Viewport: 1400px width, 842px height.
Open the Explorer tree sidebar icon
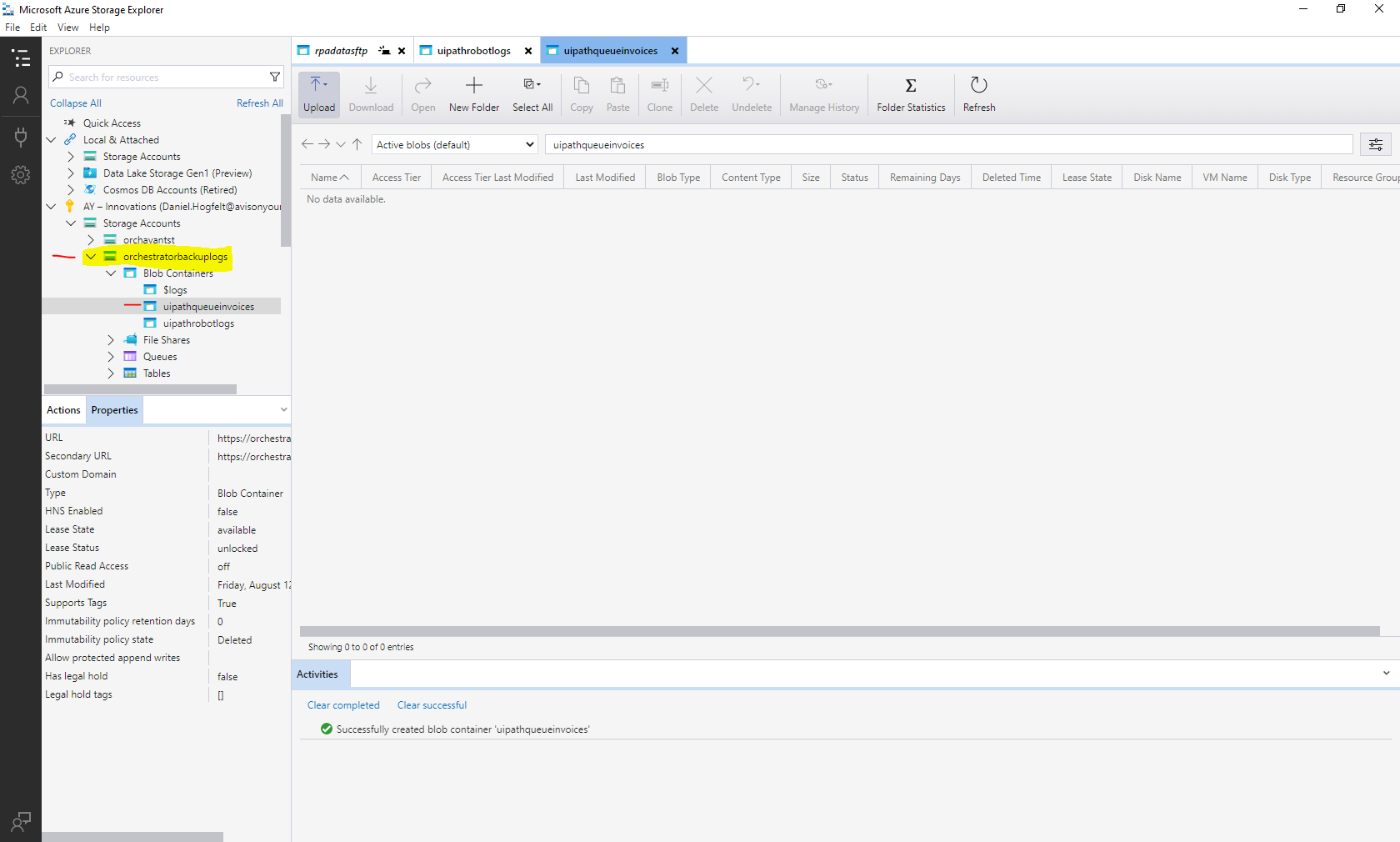pyautogui.click(x=21, y=58)
